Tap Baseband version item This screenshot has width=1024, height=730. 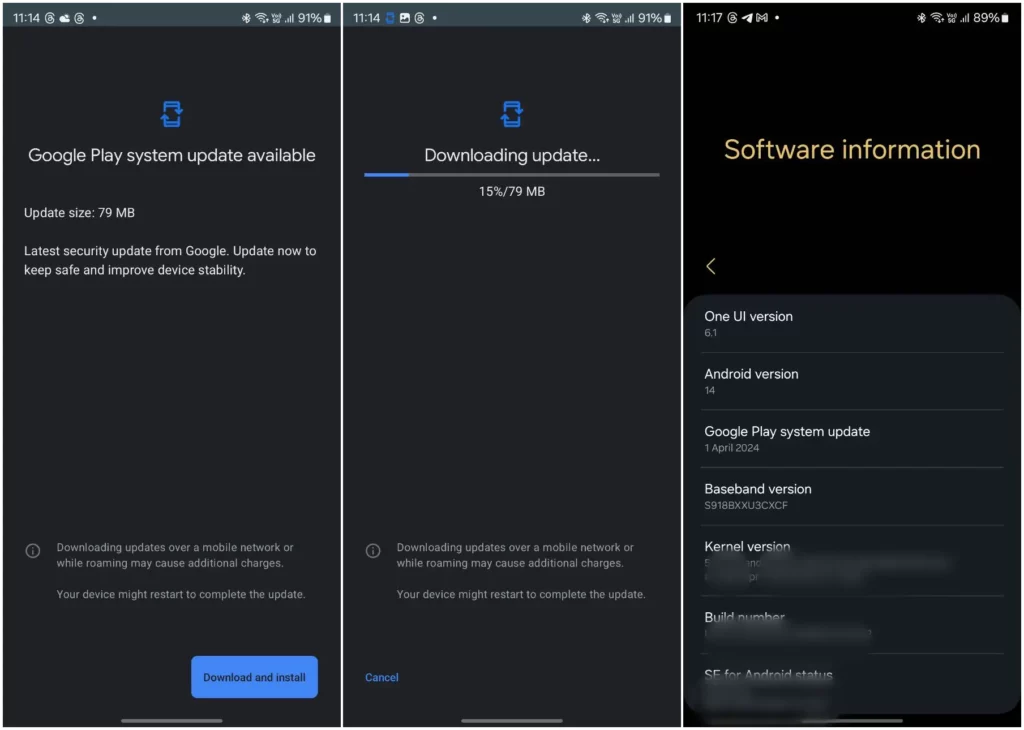pyautogui.click(x=852, y=496)
